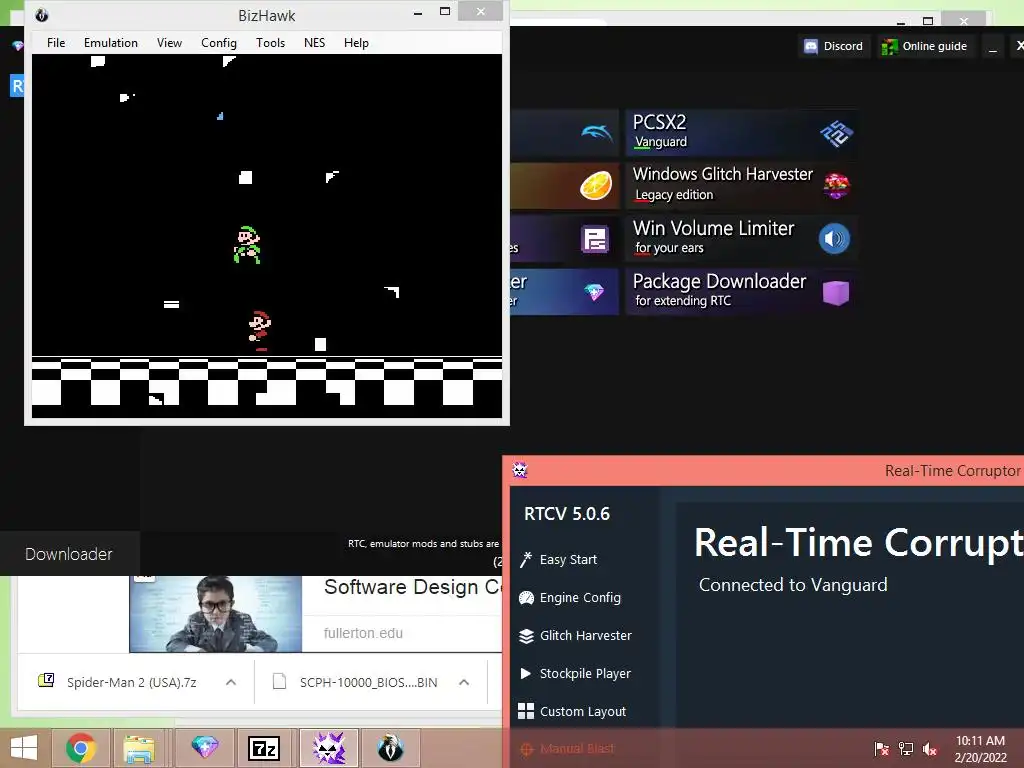Open the Emulation menu in BizHawk
The width and height of the screenshot is (1024, 768).
tap(110, 42)
